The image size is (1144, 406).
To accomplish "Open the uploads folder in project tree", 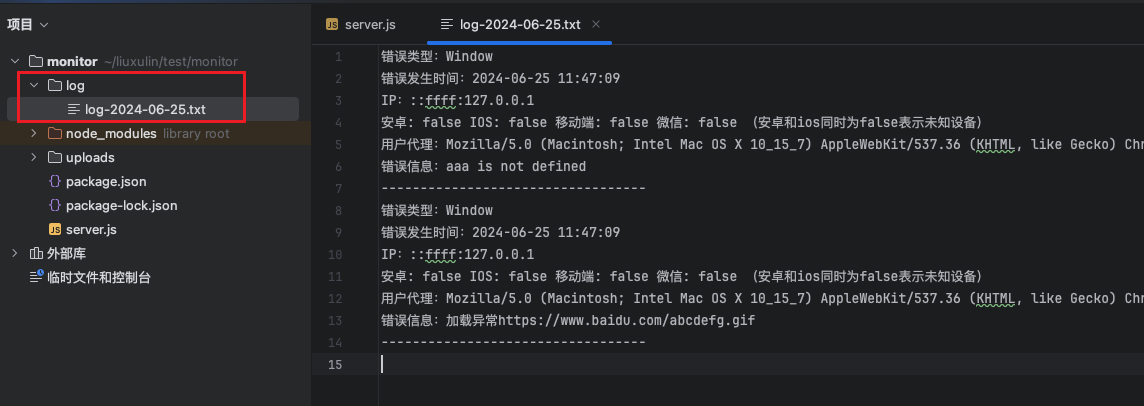I will [90, 158].
